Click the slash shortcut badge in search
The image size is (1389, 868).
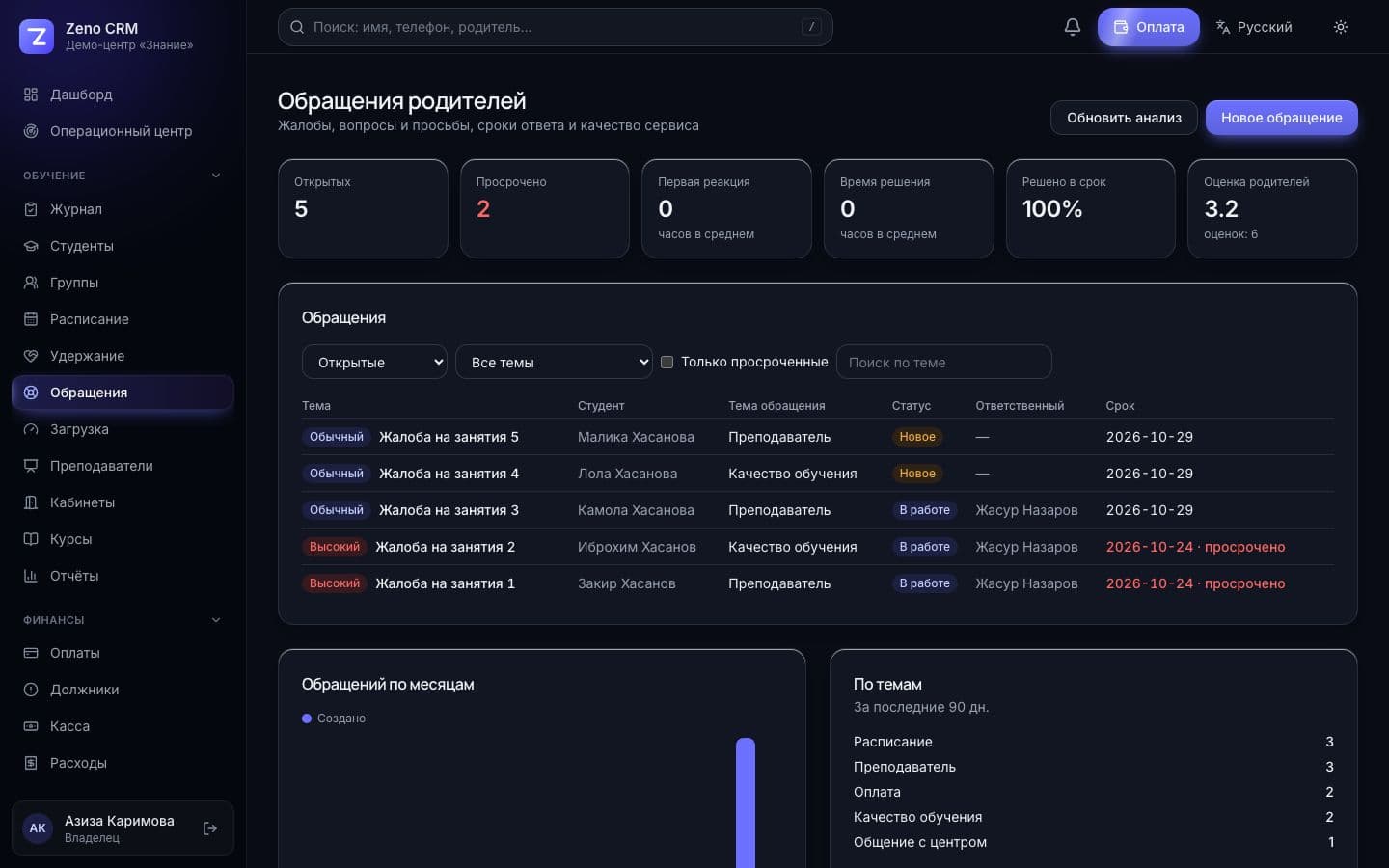coord(811,27)
